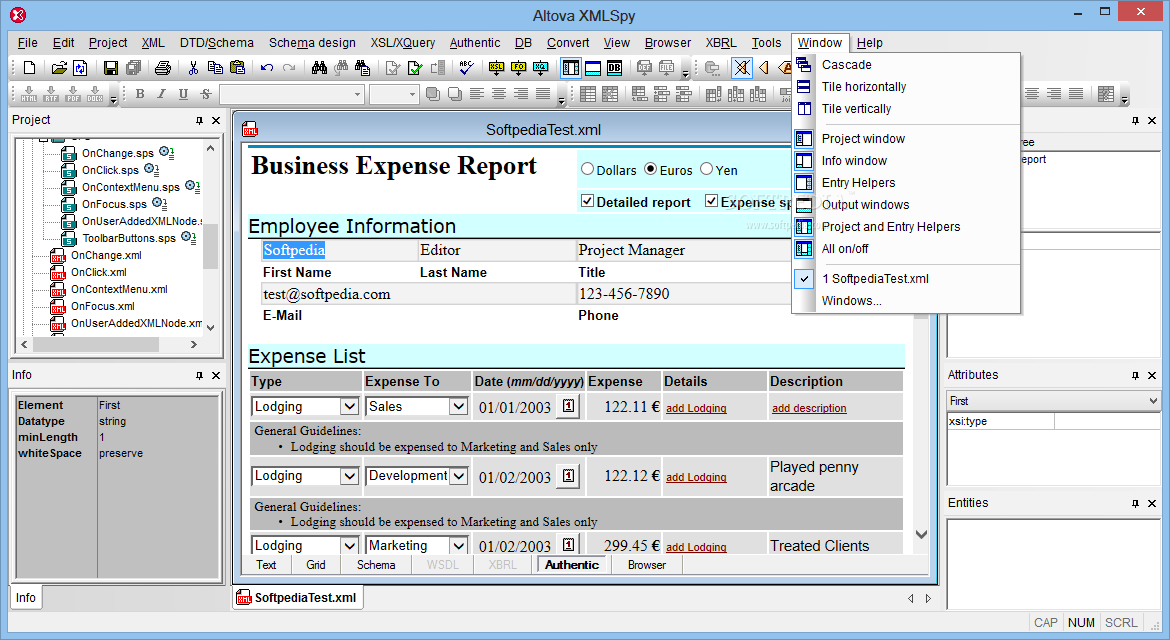This screenshot has width=1170, height=640.
Task: Run spelling check with the ABC icon
Action: tap(466, 68)
